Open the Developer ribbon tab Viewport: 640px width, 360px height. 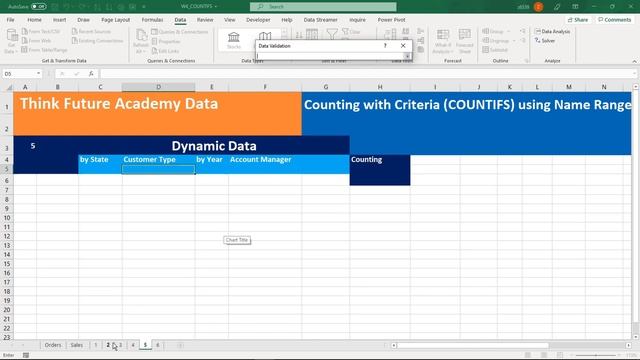(258, 20)
